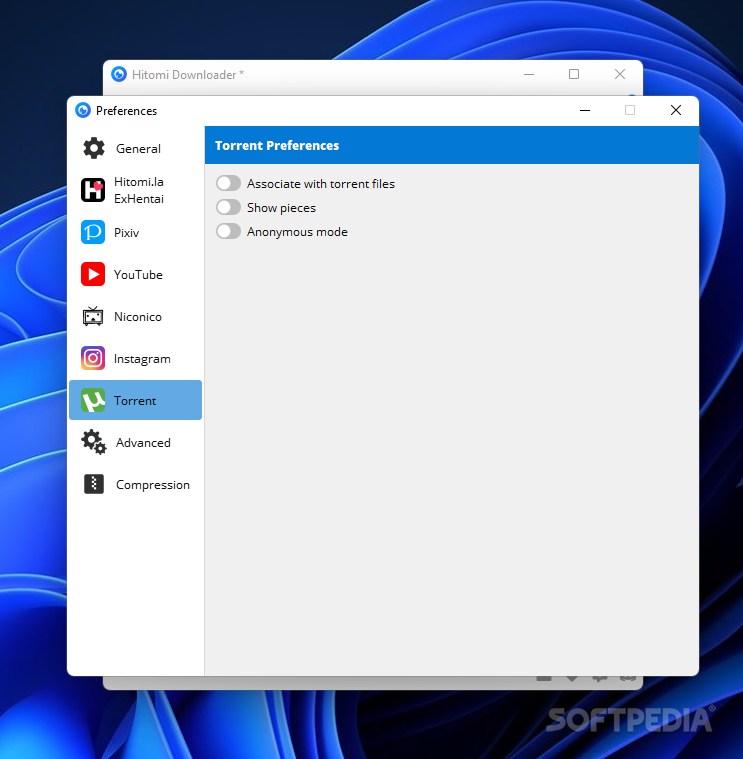Toggle Anonymous mode switch

[228, 231]
